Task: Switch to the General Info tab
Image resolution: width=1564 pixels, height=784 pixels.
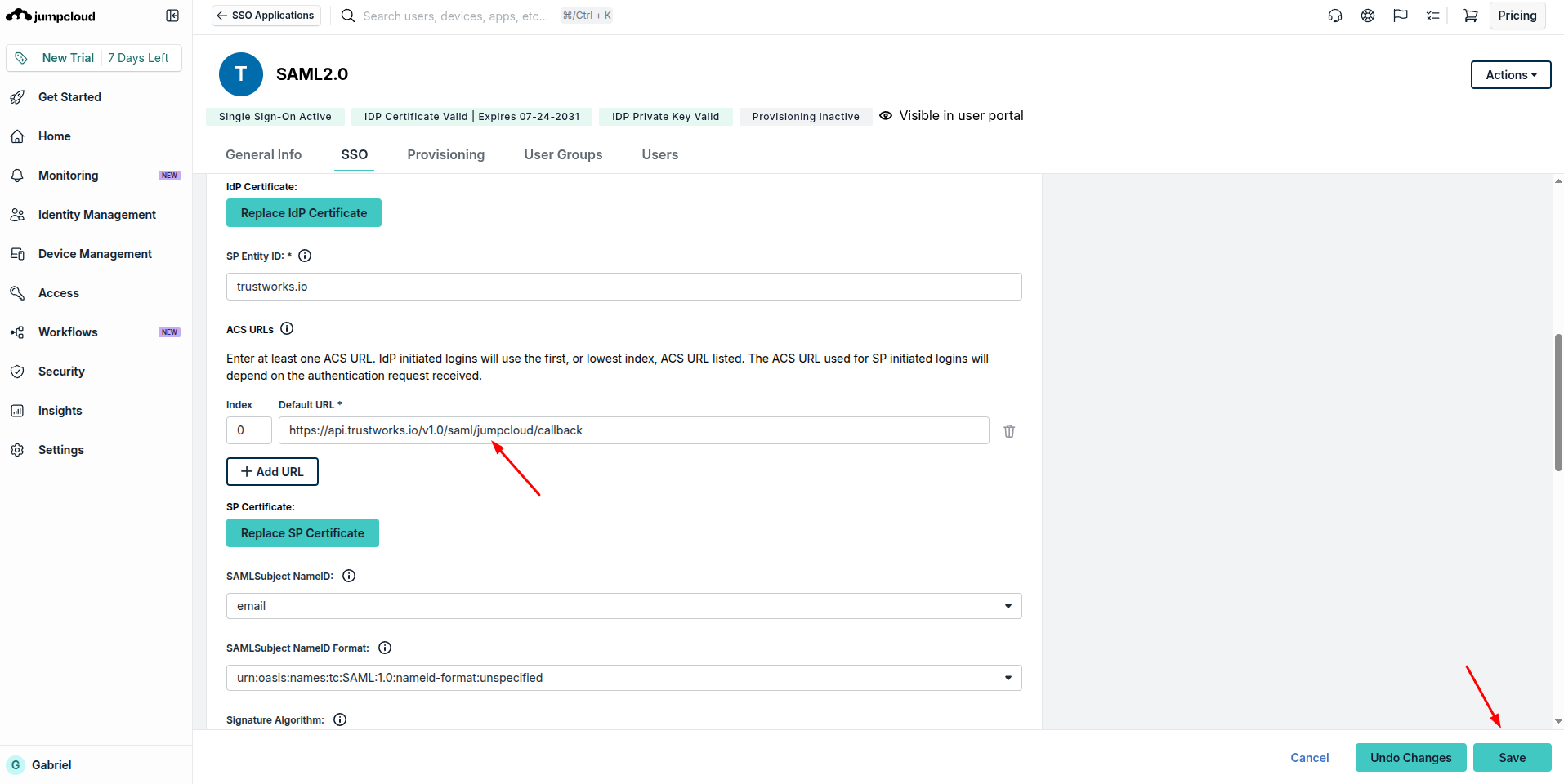Action: [263, 155]
